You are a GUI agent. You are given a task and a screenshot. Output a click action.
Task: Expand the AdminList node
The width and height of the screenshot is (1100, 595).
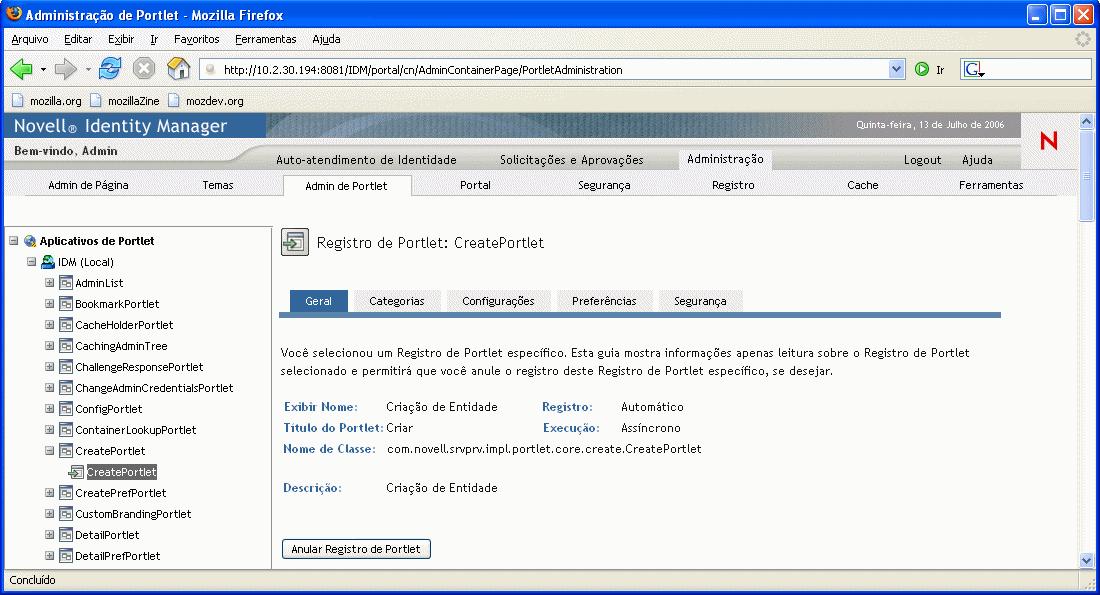50,283
